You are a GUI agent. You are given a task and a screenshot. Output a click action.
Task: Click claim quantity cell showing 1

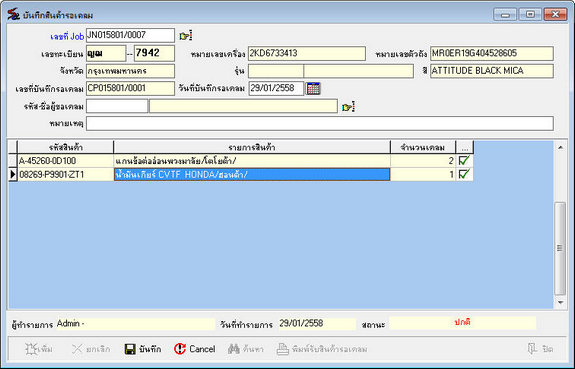click(423, 175)
